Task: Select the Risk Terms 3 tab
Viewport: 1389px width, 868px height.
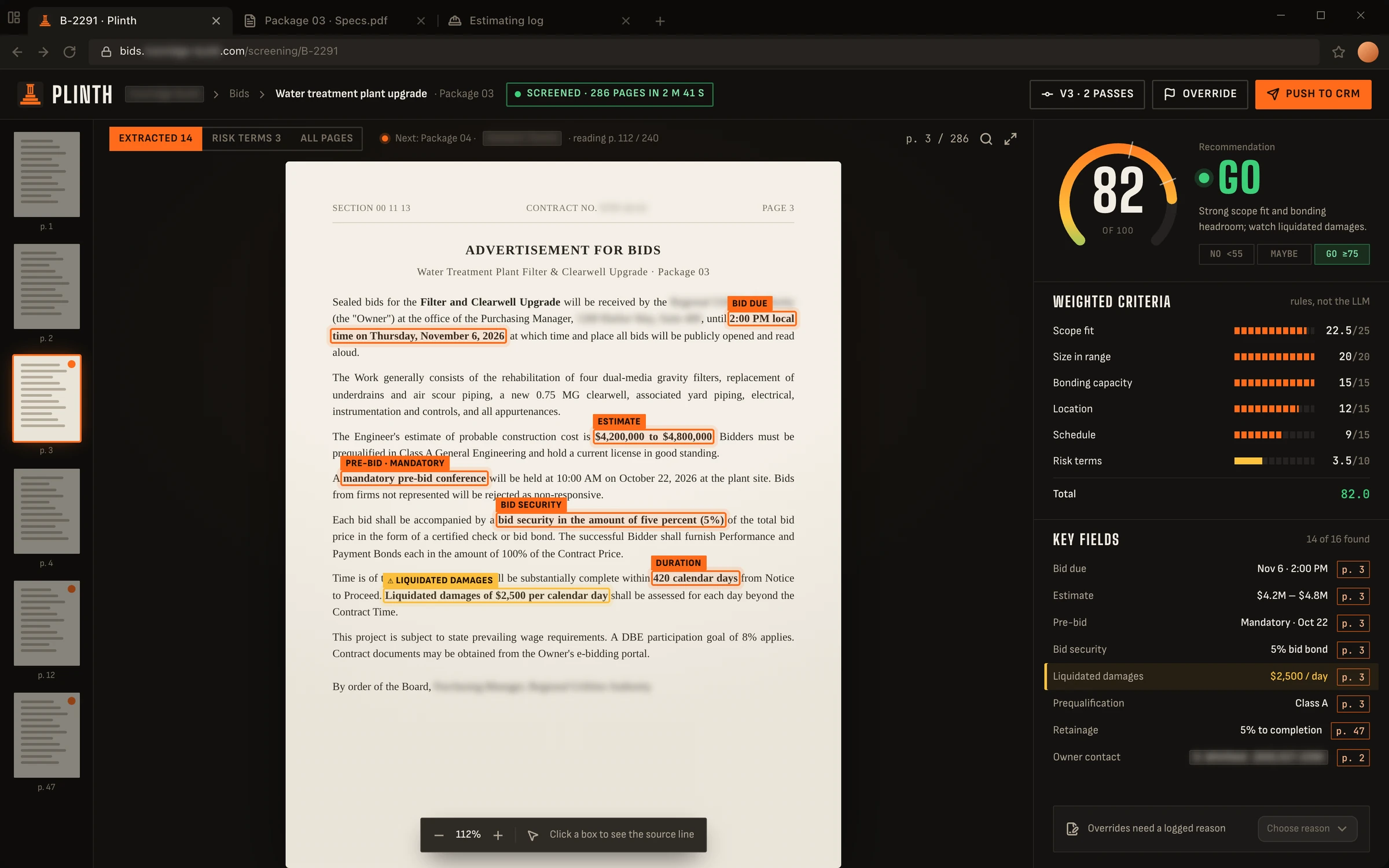Action: pos(247,138)
